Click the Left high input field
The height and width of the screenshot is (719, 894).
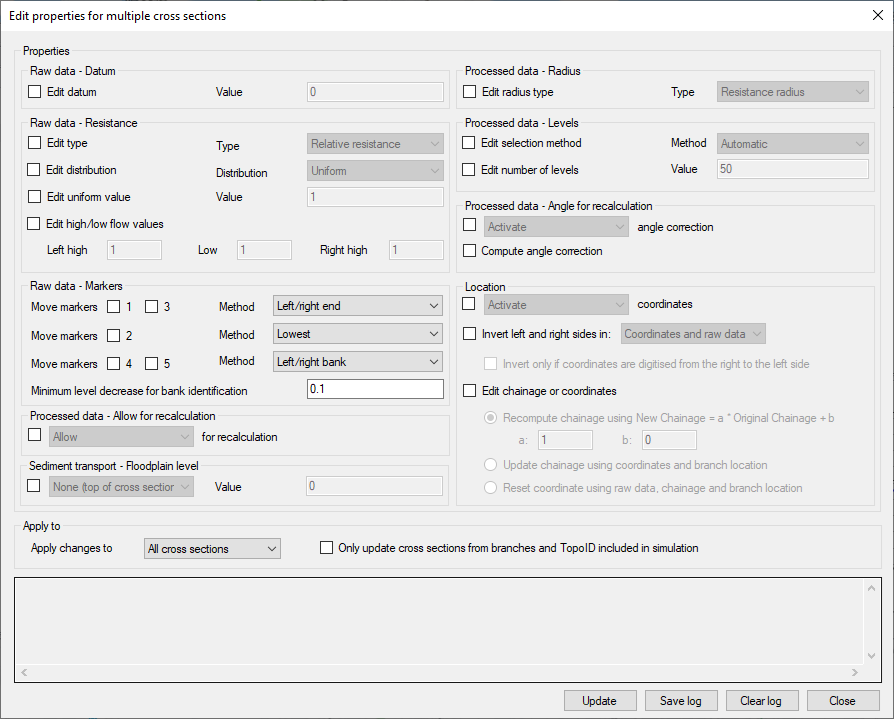(135, 250)
